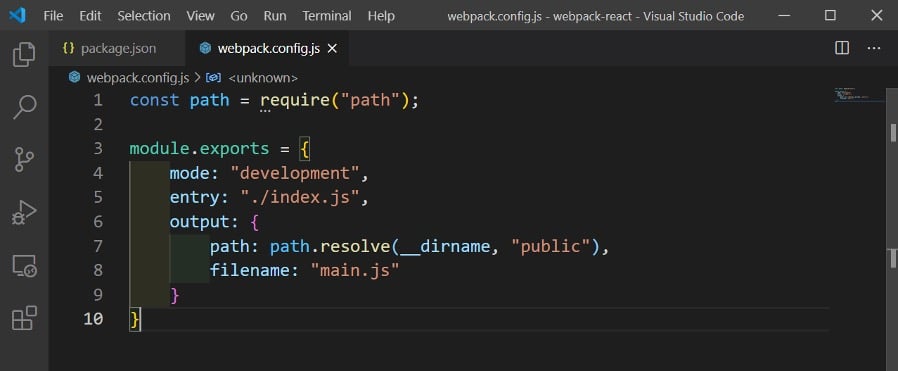Click the "filename" key on line 8

click(x=250, y=270)
